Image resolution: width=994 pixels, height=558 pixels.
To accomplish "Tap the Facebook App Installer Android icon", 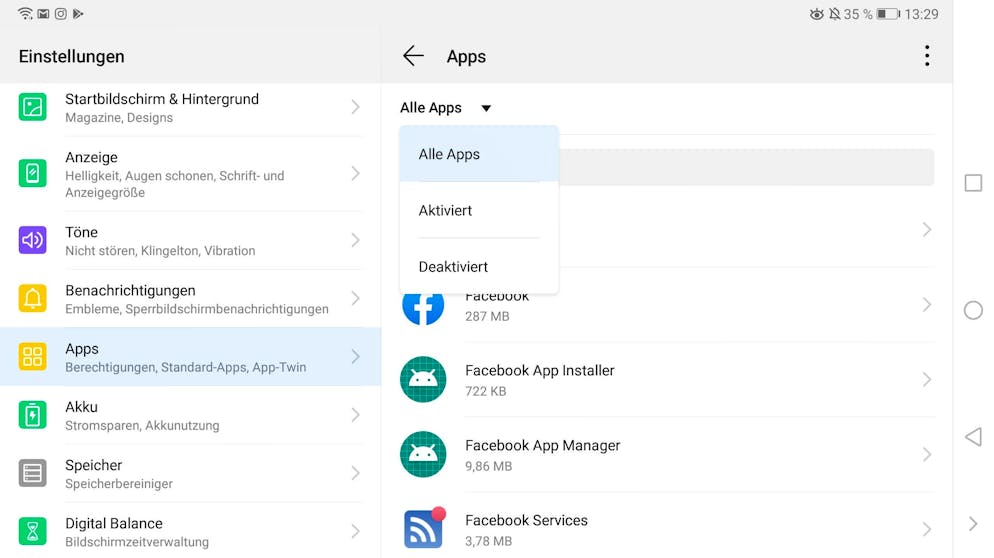I will [423, 379].
